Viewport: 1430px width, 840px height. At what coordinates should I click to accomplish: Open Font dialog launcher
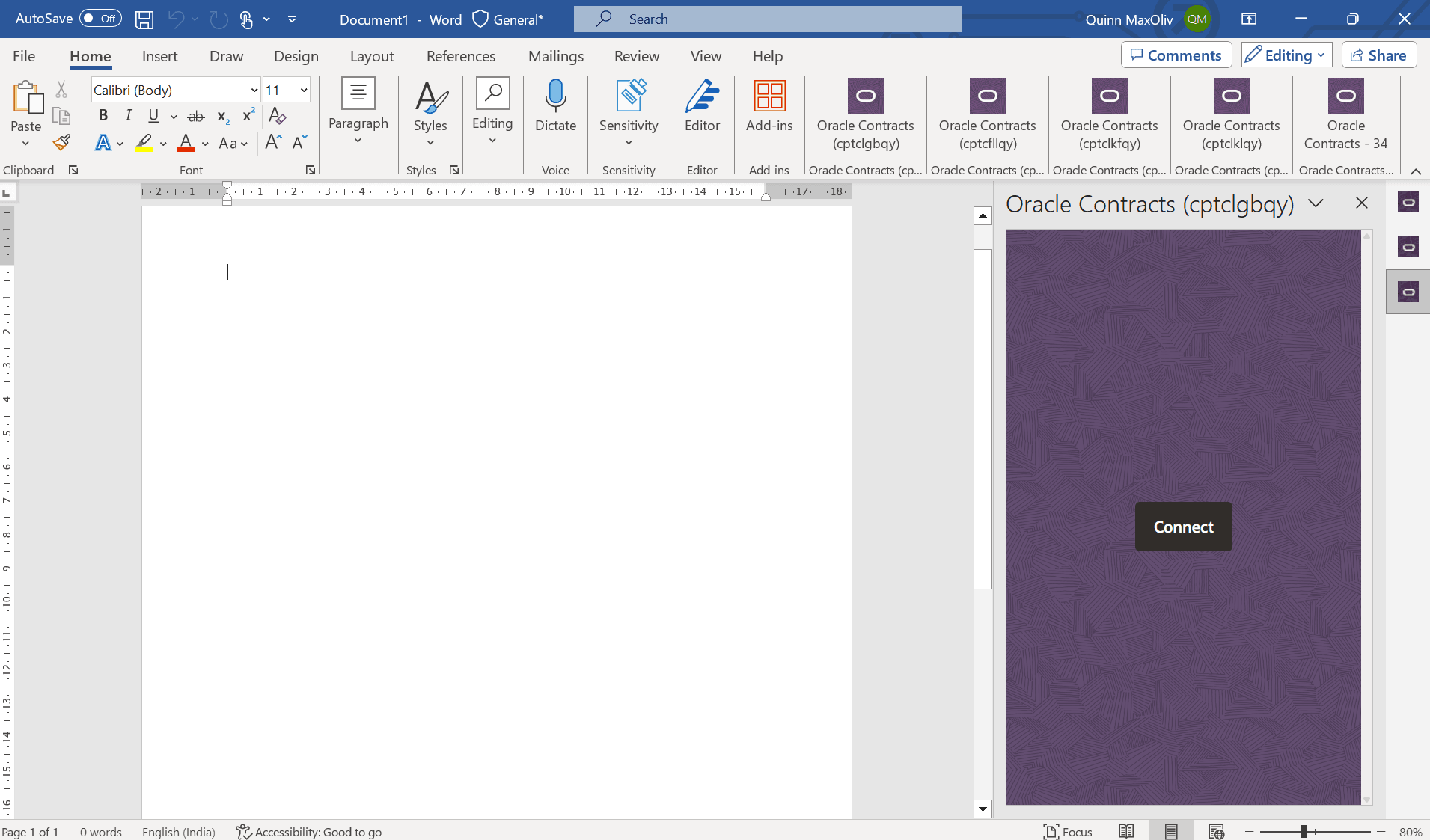click(x=310, y=171)
